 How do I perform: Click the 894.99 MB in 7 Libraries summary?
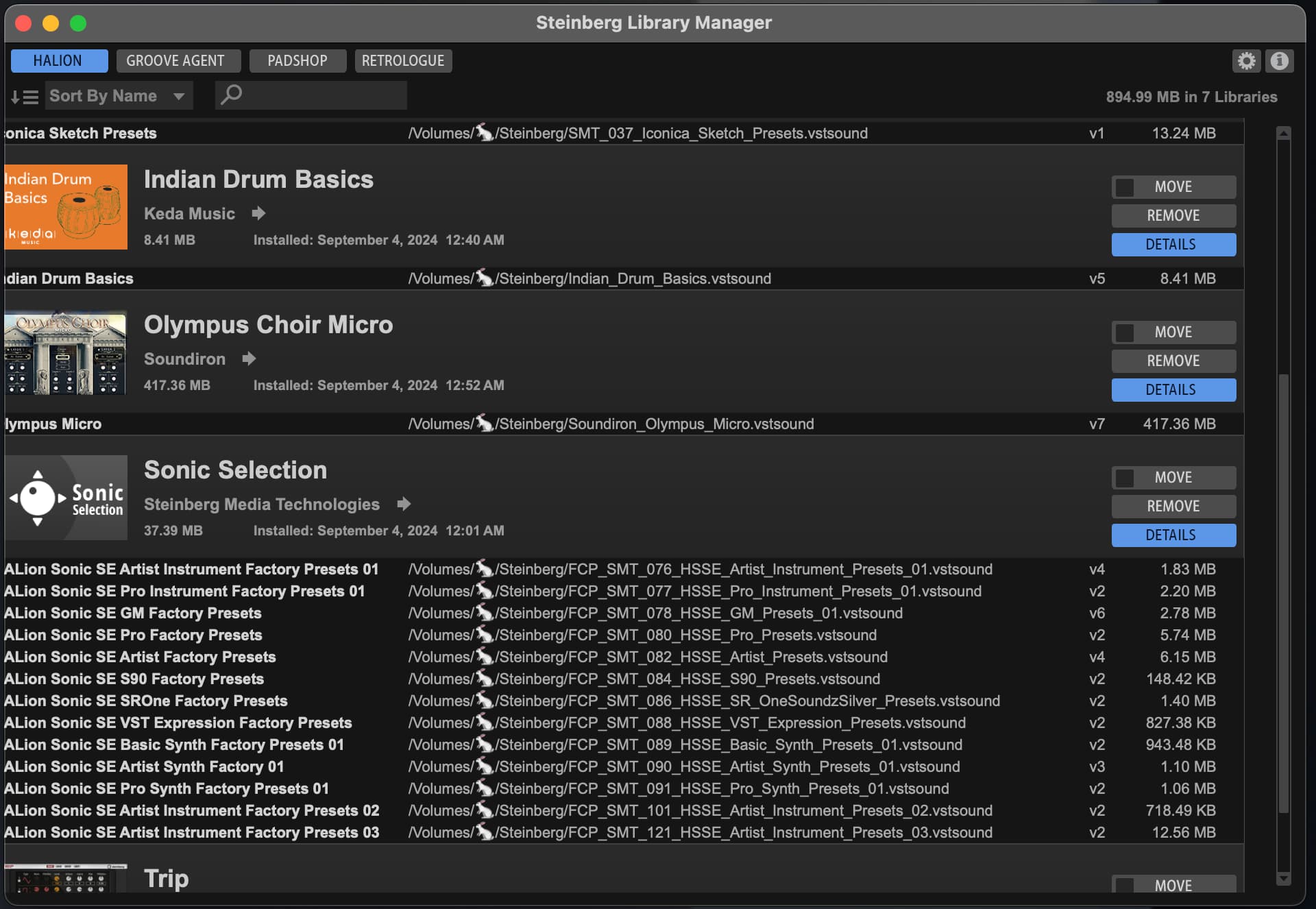(x=1191, y=97)
